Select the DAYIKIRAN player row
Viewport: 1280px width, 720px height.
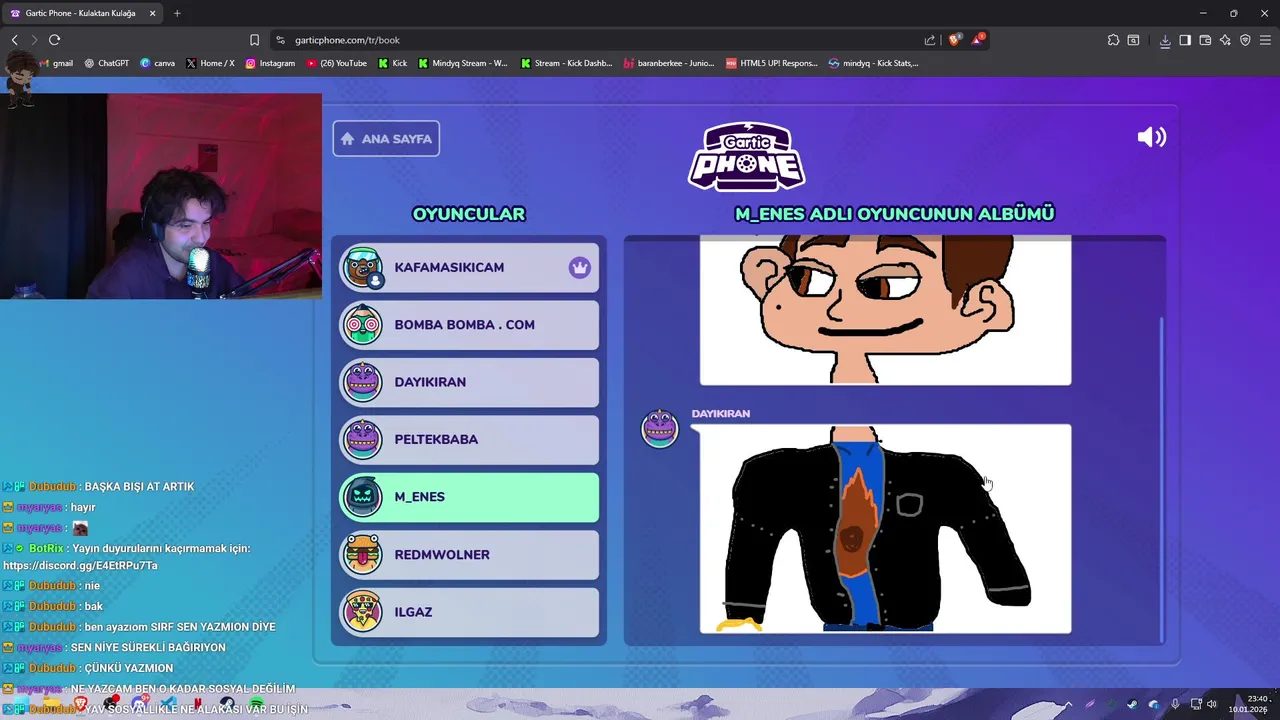click(x=469, y=382)
